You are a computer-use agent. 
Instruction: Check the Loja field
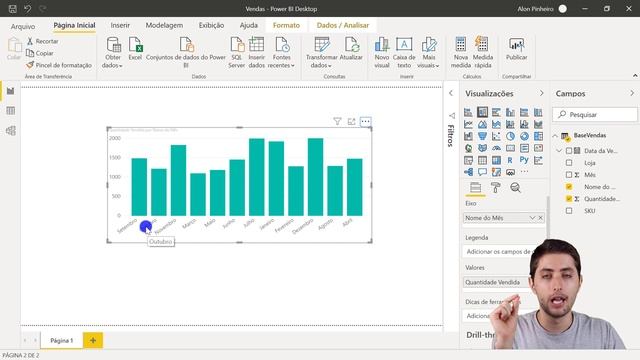click(569, 163)
